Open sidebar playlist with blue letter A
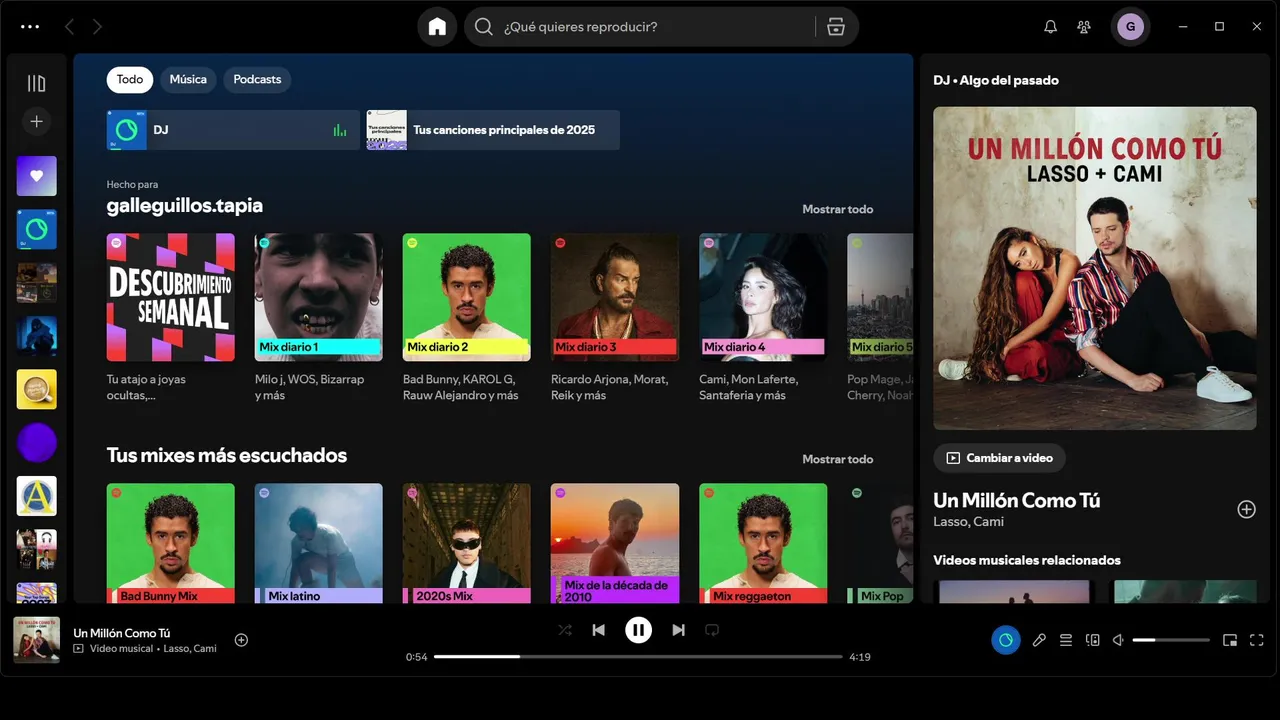This screenshot has width=1280, height=720. click(x=37, y=496)
